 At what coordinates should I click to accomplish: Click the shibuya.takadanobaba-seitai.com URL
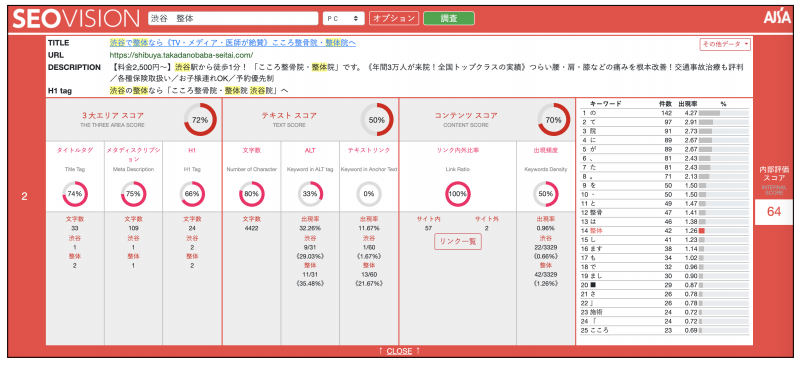point(181,55)
